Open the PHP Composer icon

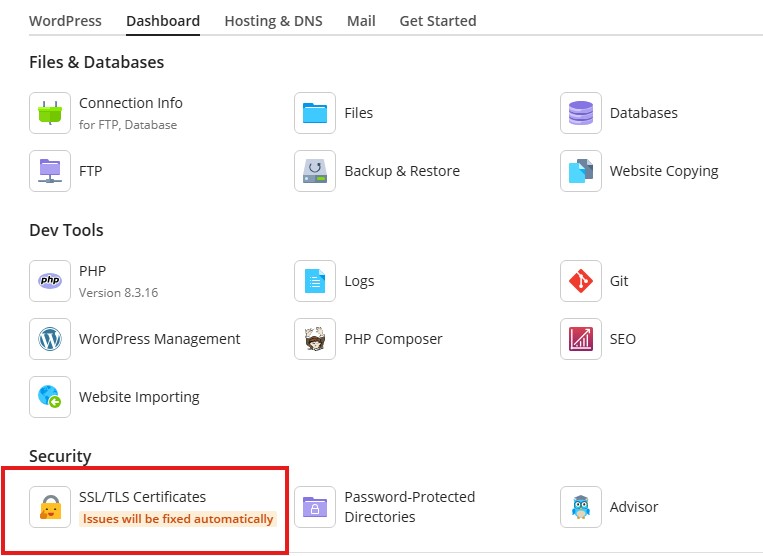coord(315,339)
